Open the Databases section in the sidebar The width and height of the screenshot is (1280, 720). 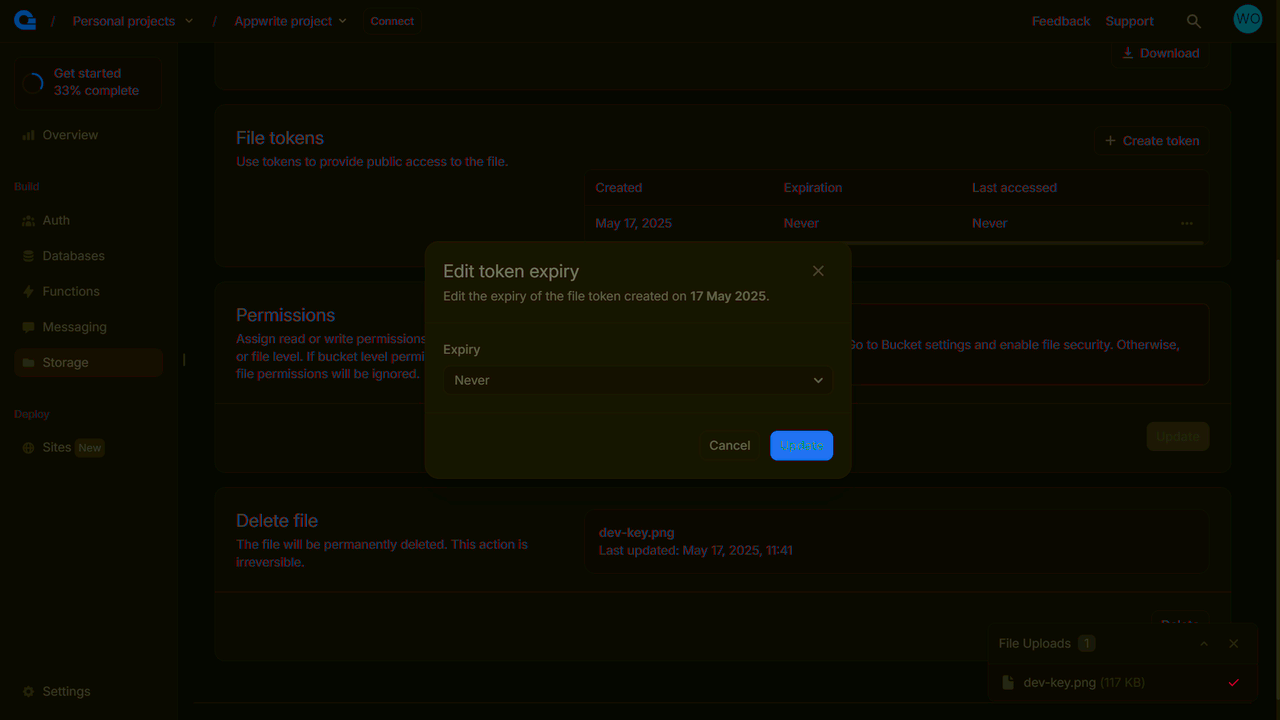74,255
